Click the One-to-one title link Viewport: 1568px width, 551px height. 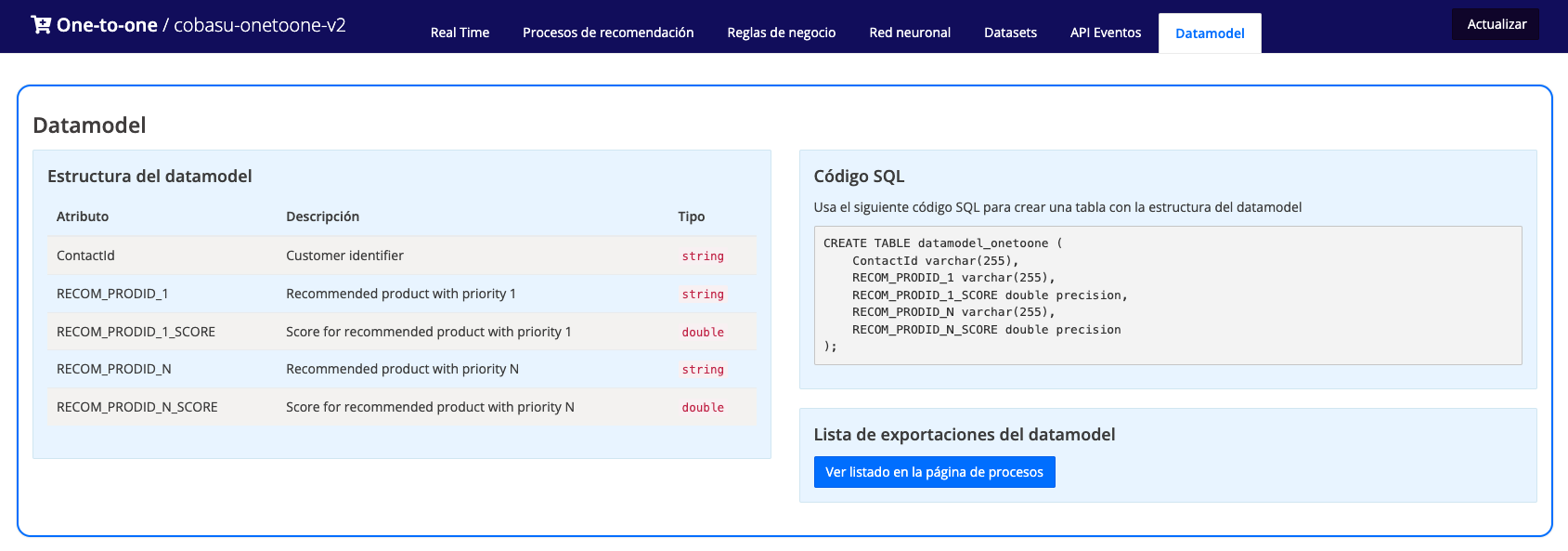click(107, 25)
